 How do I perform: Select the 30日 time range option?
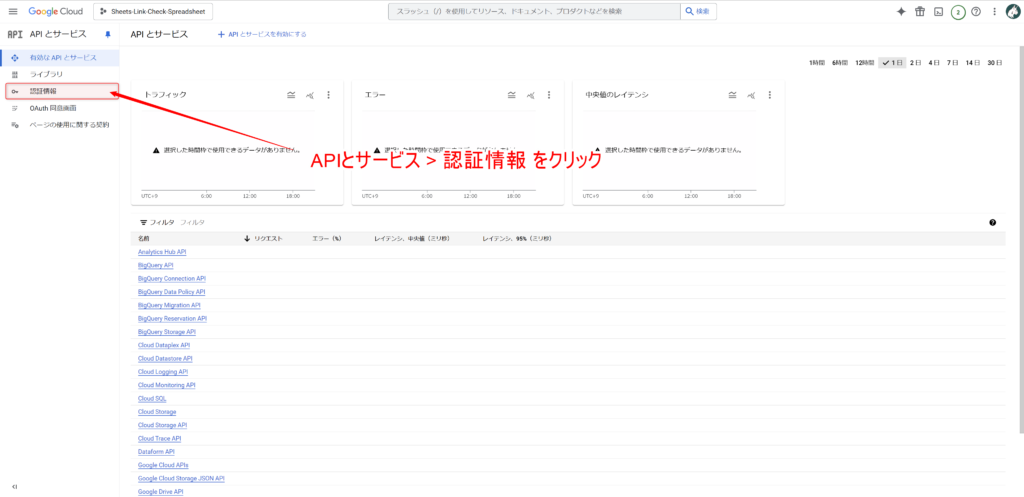[x=994, y=63]
